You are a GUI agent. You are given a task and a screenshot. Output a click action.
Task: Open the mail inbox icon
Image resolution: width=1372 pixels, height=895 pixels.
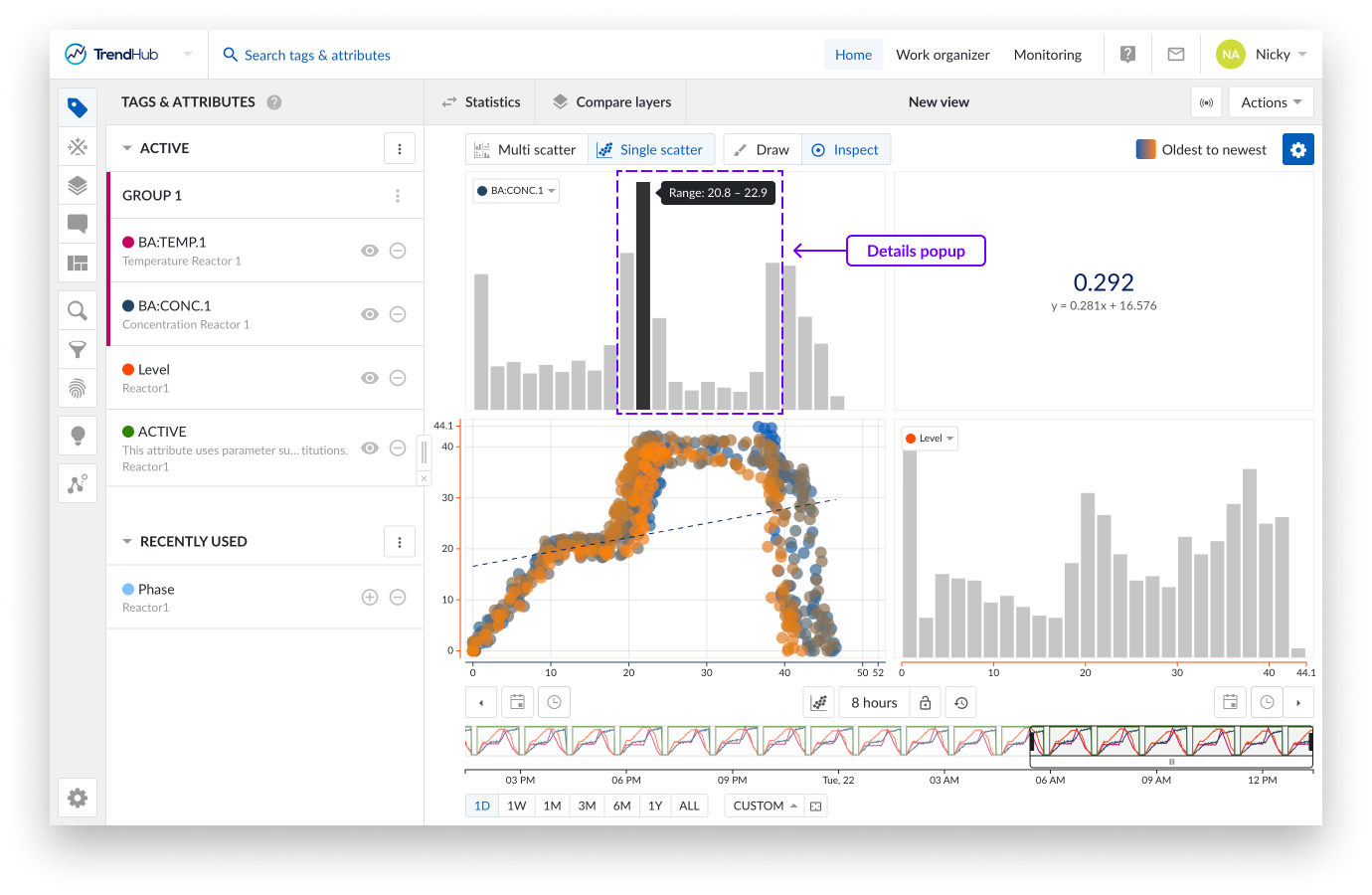[x=1176, y=55]
